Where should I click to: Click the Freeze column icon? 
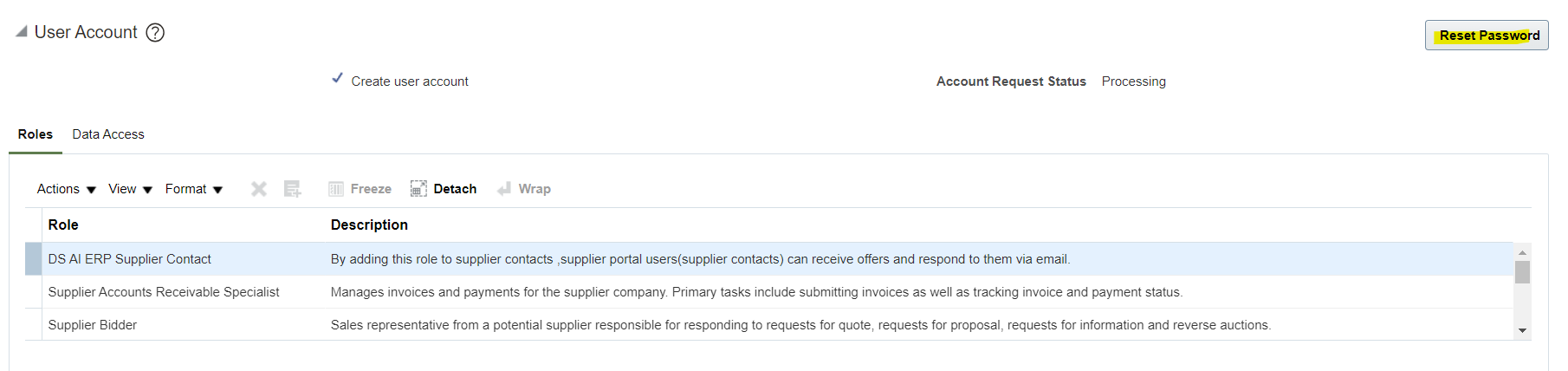(x=336, y=189)
